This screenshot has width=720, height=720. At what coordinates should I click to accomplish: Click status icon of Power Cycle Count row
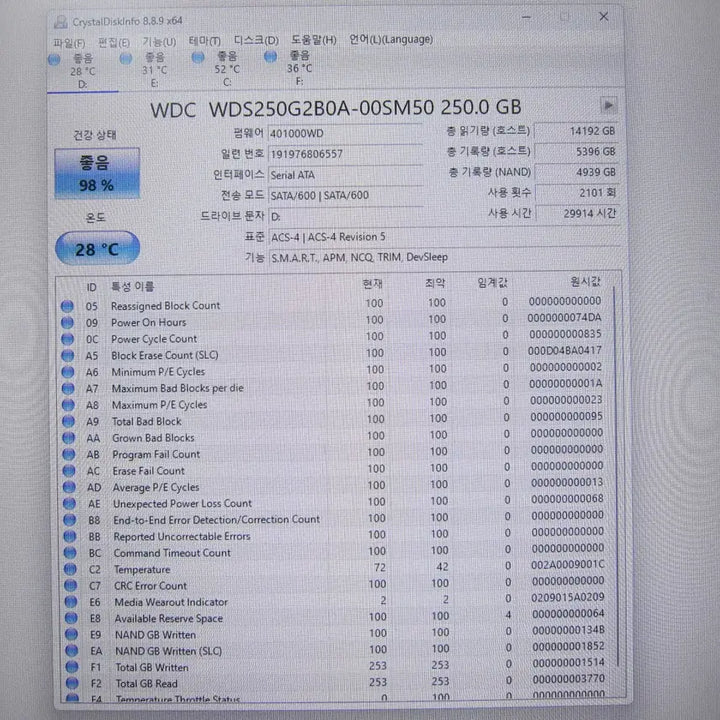click(x=68, y=339)
